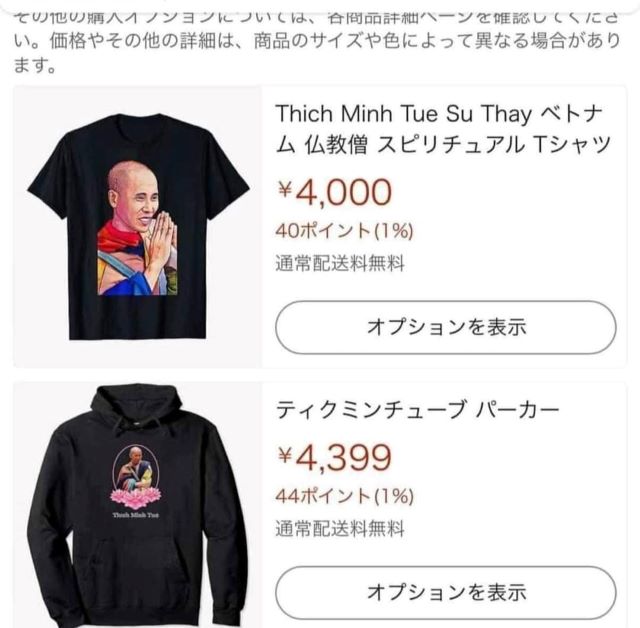
Task: Select free shipping text under the hoodie
Action: [340, 529]
